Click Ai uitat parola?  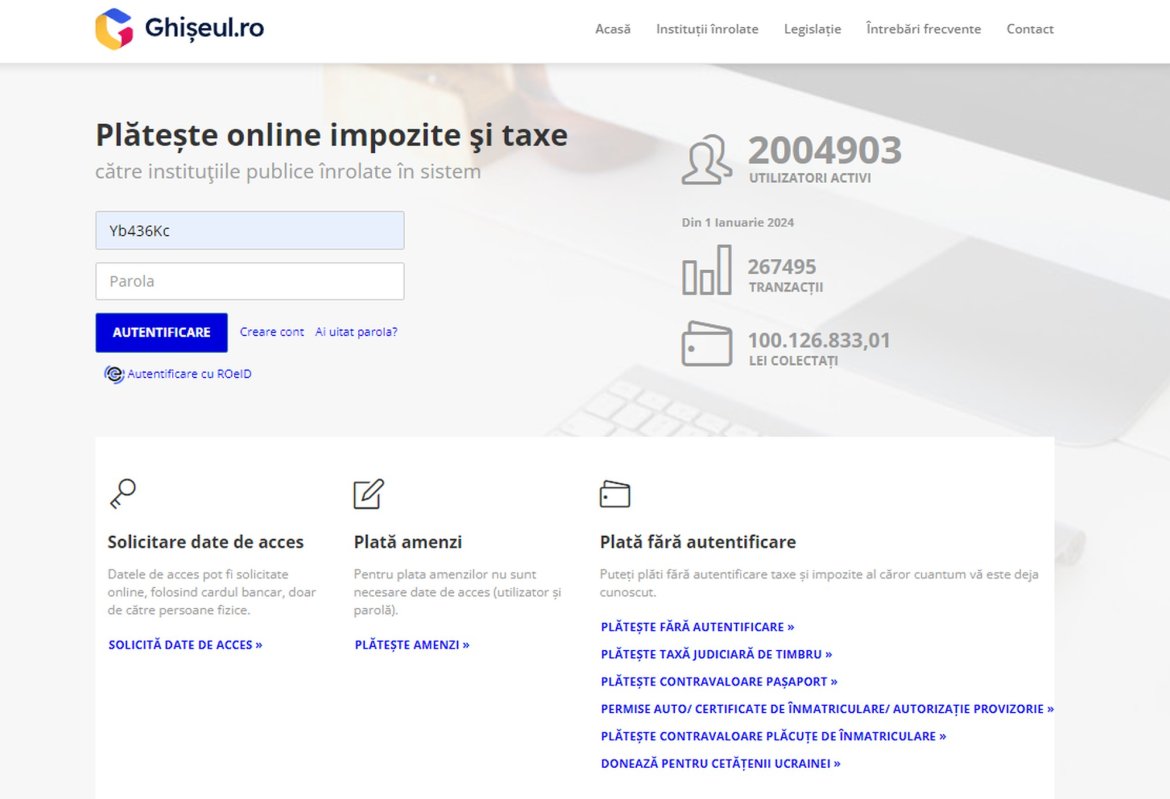(x=356, y=331)
